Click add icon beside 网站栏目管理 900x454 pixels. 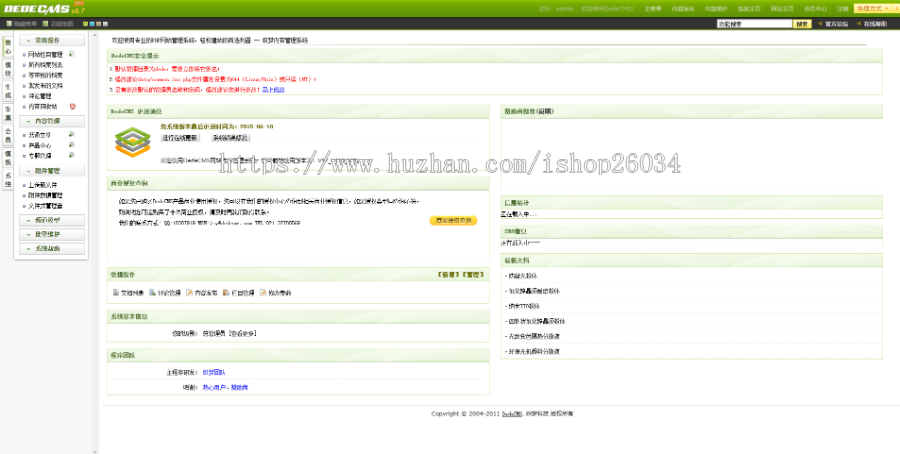click(71, 55)
